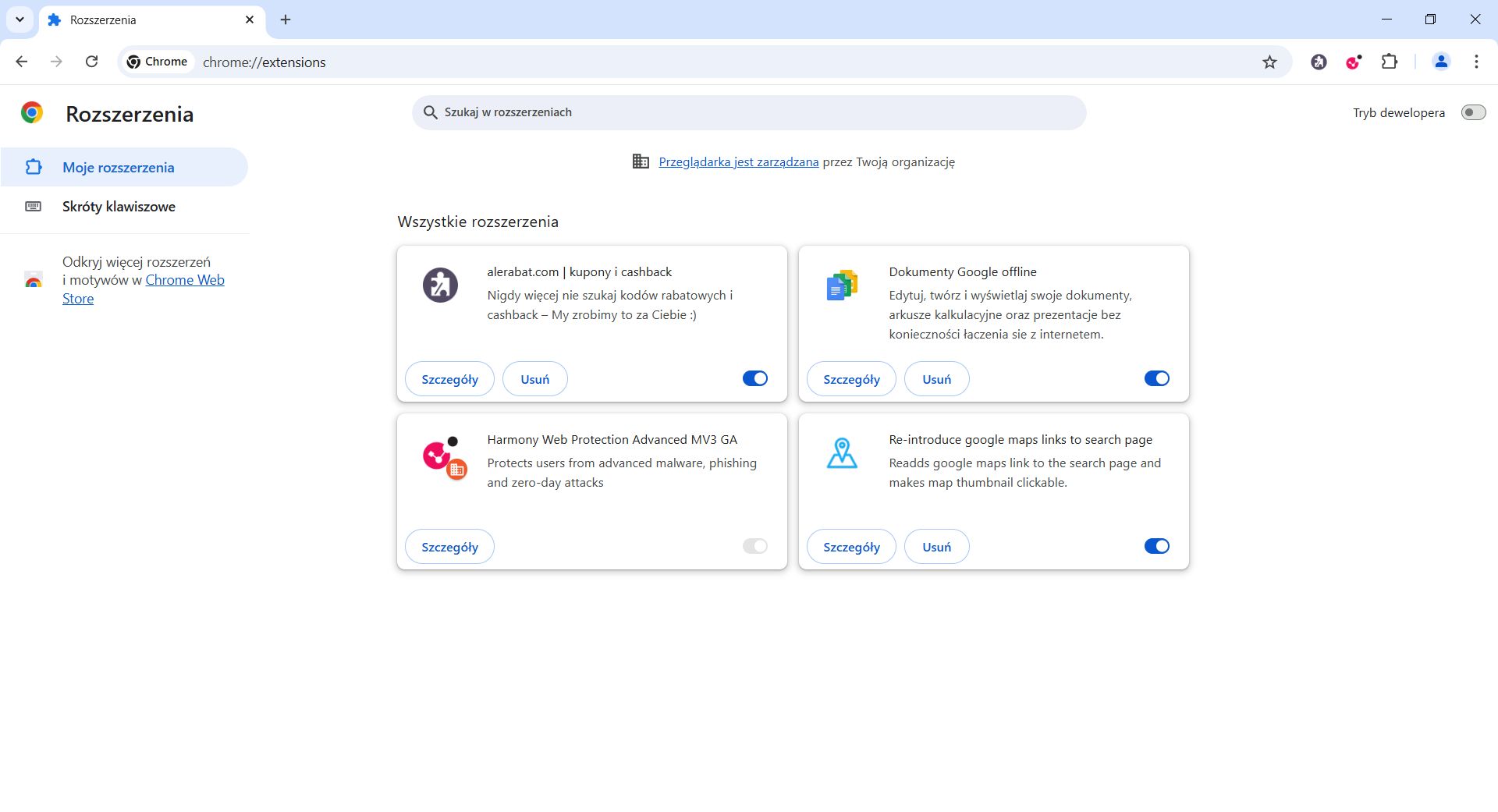
Task: Click the Dokumenty Google offline name
Action: [x=963, y=271]
